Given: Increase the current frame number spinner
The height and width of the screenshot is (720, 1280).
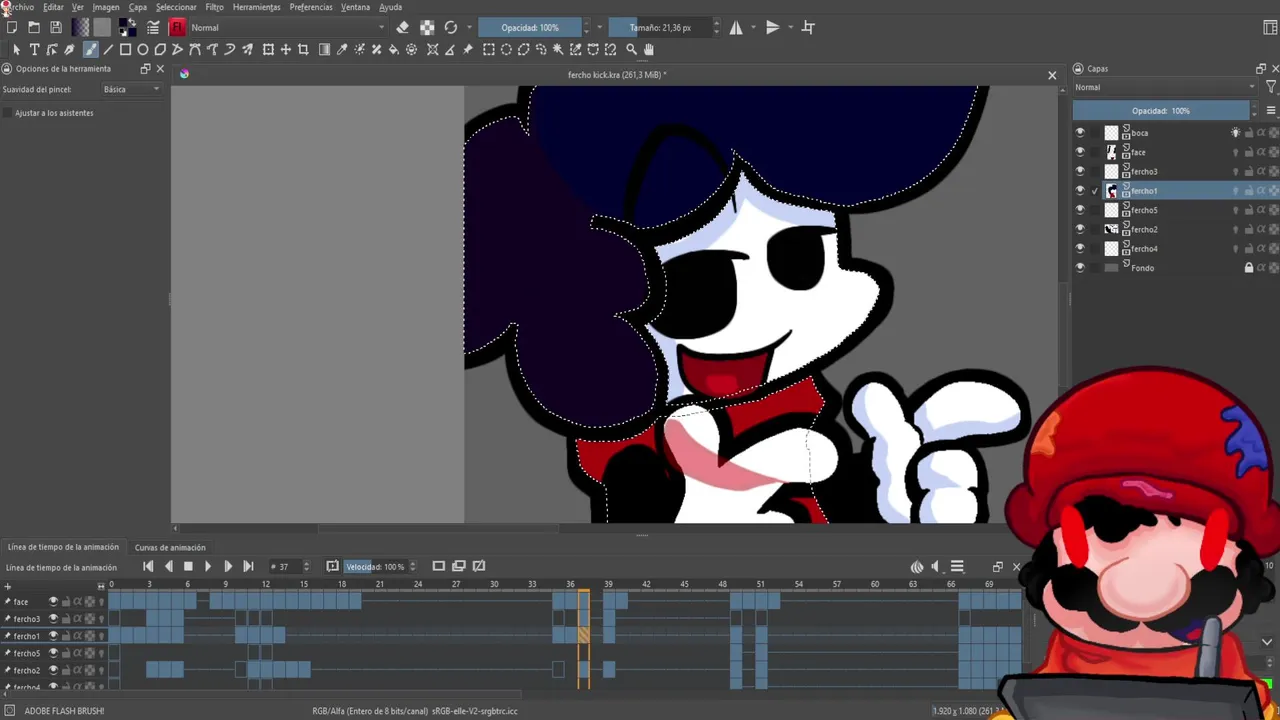Looking at the screenshot, I should [x=306, y=563].
